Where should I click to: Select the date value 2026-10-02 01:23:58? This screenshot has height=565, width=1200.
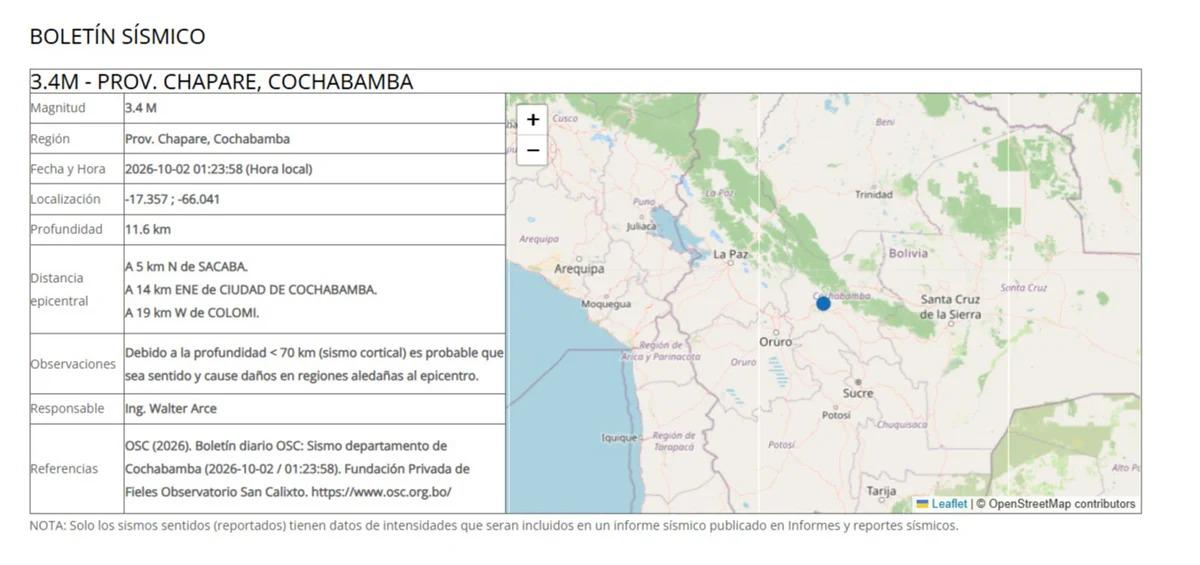(x=184, y=169)
